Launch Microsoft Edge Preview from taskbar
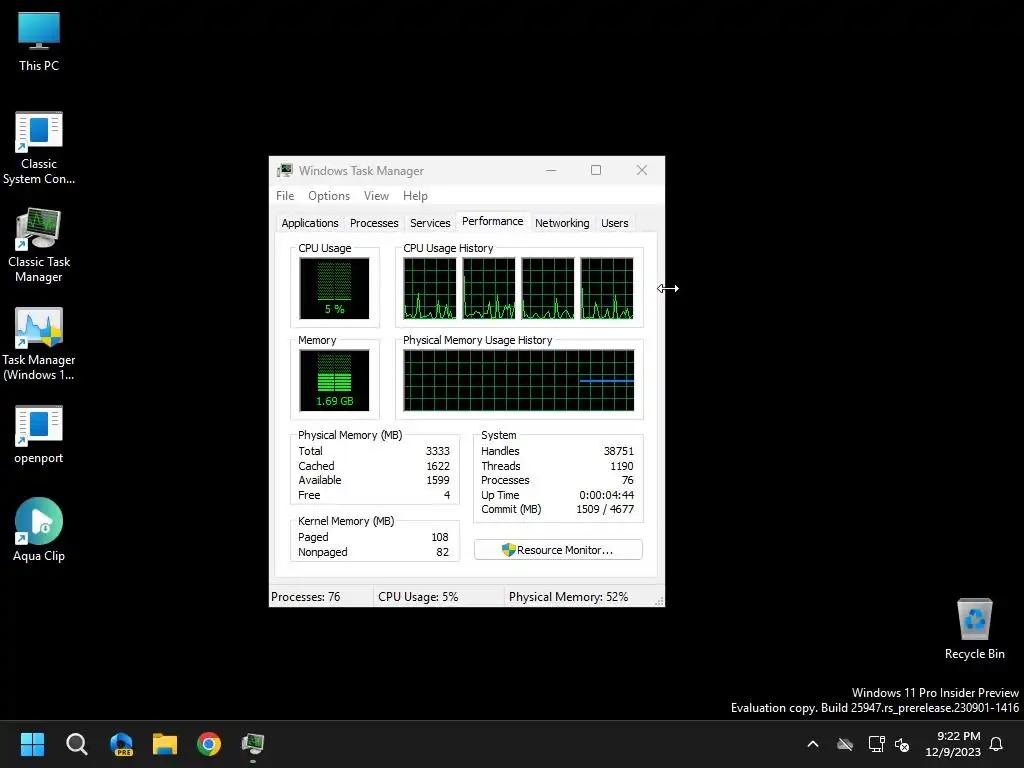The height and width of the screenshot is (768, 1024). [x=121, y=744]
